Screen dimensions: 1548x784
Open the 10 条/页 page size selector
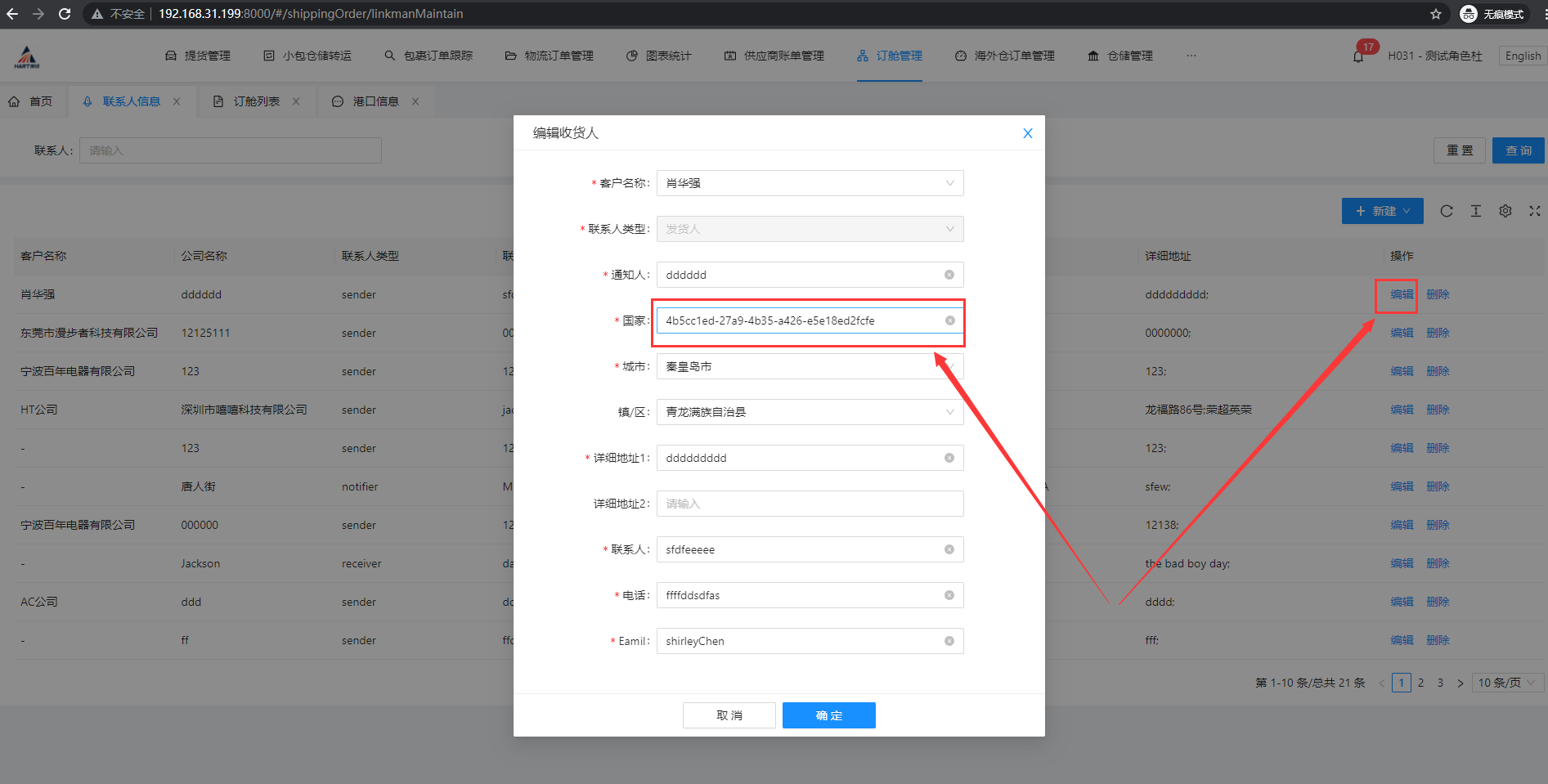[x=1507, y=683]
